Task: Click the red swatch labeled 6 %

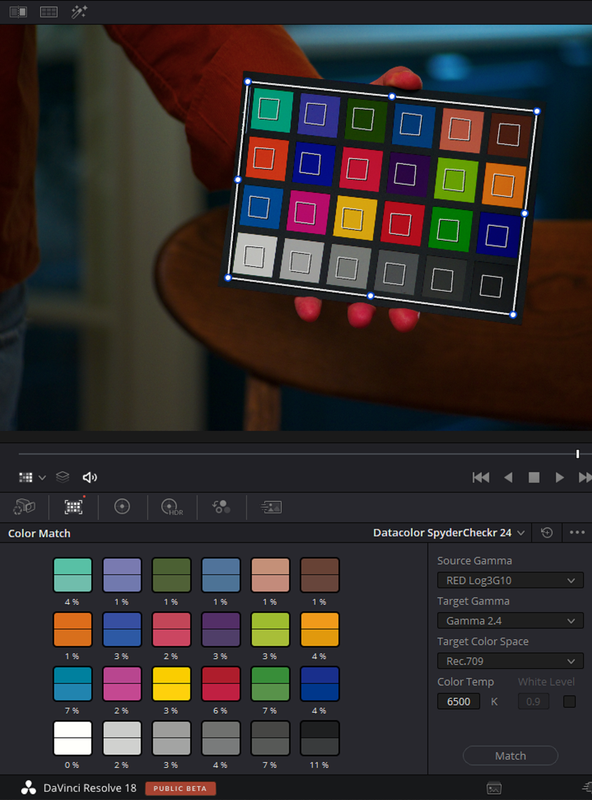Action: tap(221, 684)
